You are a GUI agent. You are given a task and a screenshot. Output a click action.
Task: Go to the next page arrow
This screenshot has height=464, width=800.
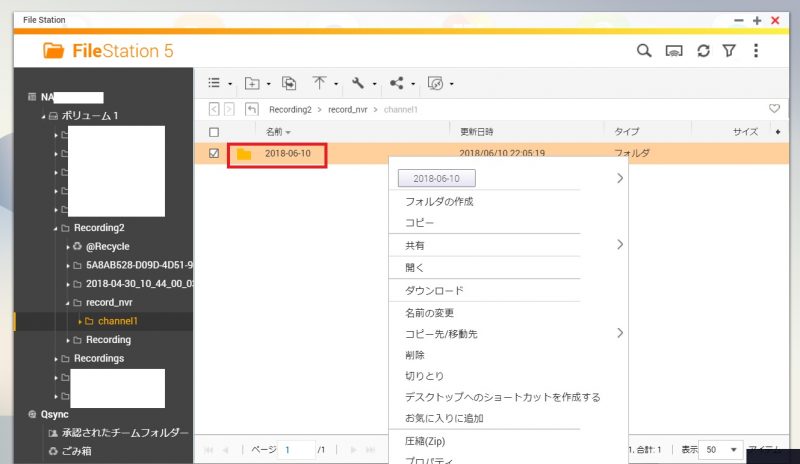pyautogui.click(x=353, y=450)
